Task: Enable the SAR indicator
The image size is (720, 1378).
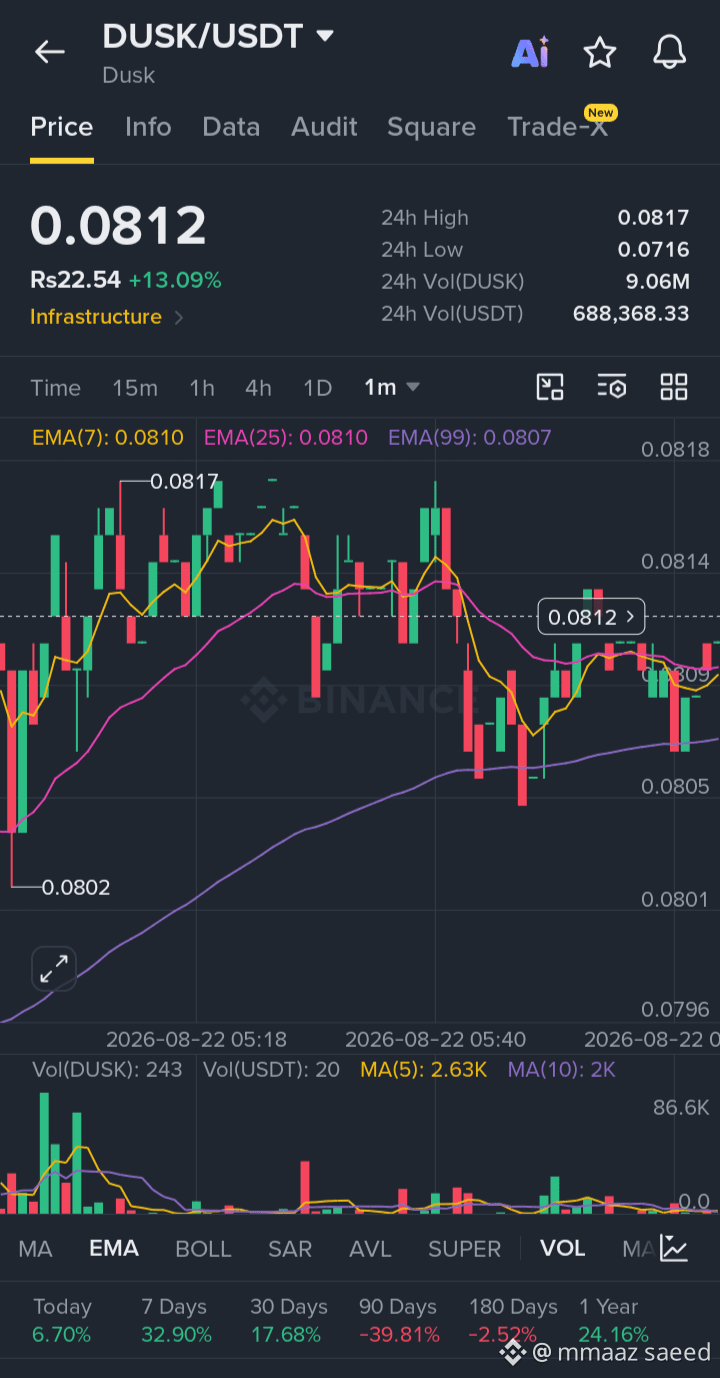Action: (290, 1249)
